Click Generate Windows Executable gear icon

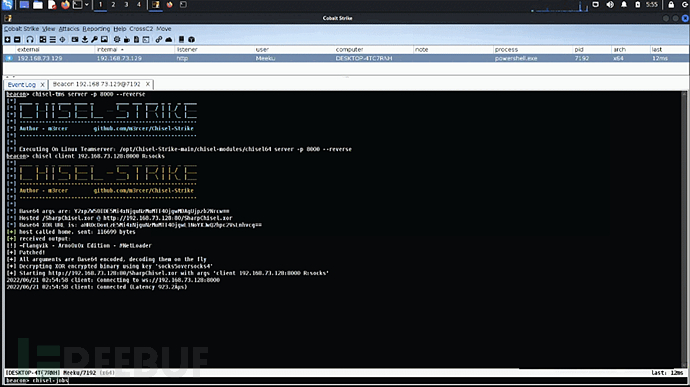[117, 40]
